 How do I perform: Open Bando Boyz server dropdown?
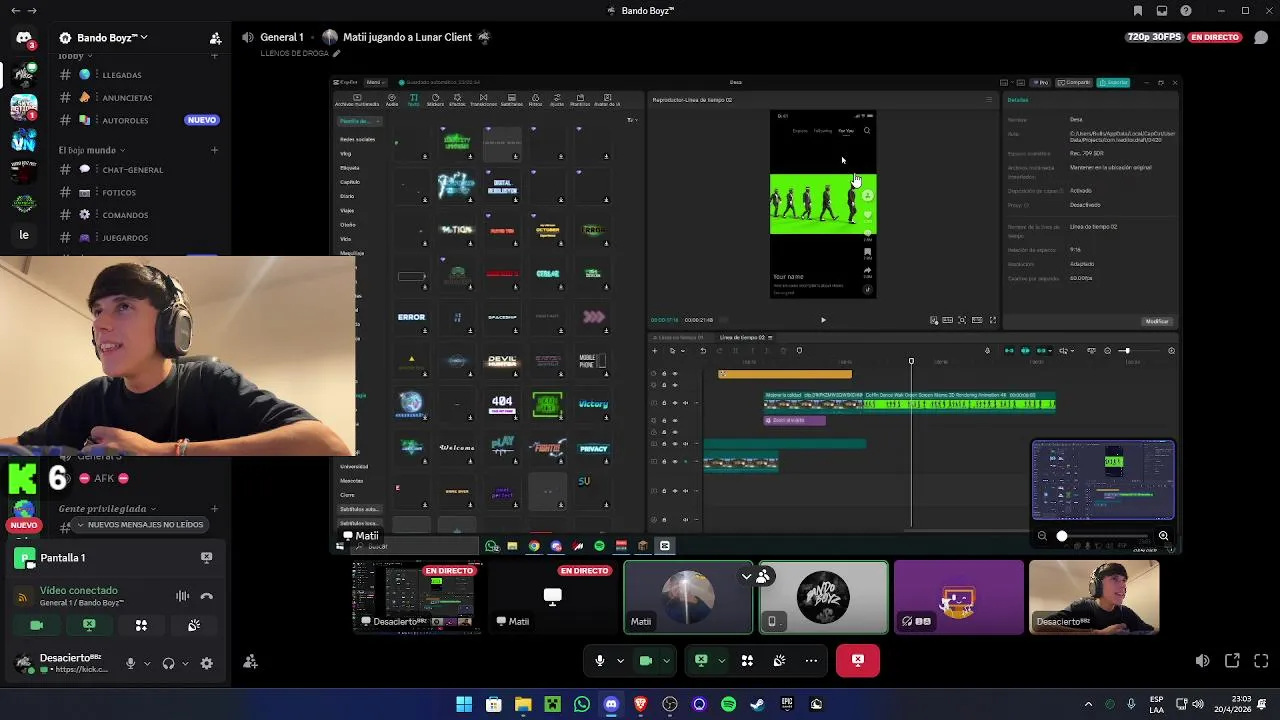point(103,38)
